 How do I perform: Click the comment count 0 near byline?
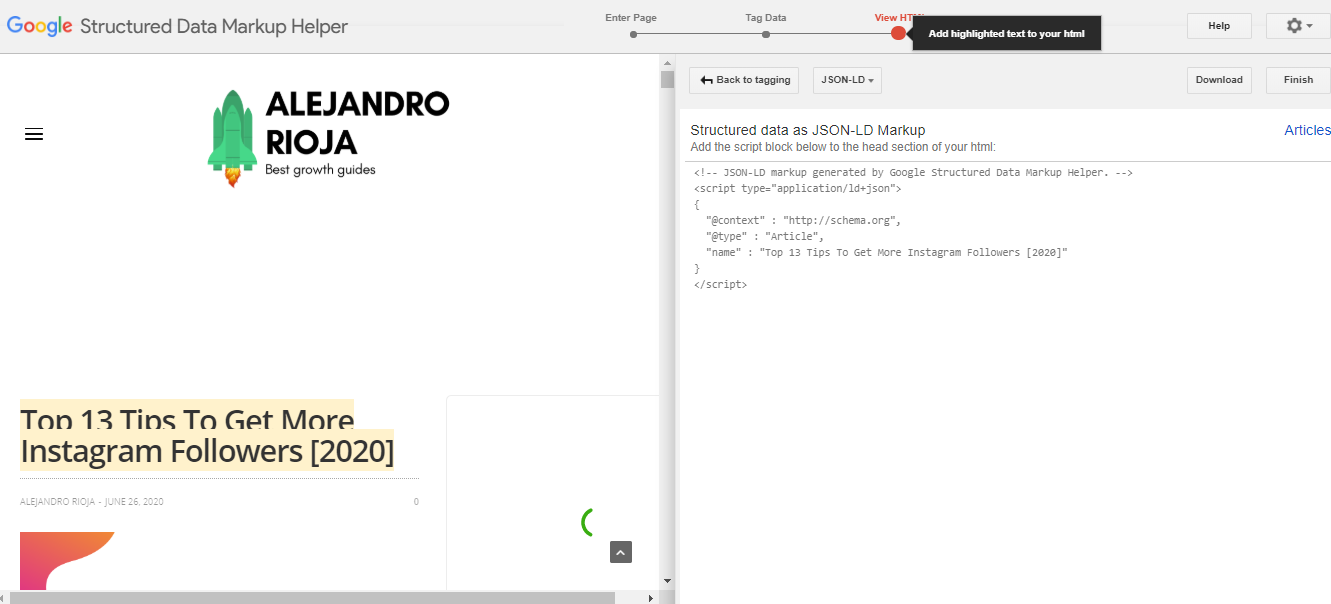point(416,502)
